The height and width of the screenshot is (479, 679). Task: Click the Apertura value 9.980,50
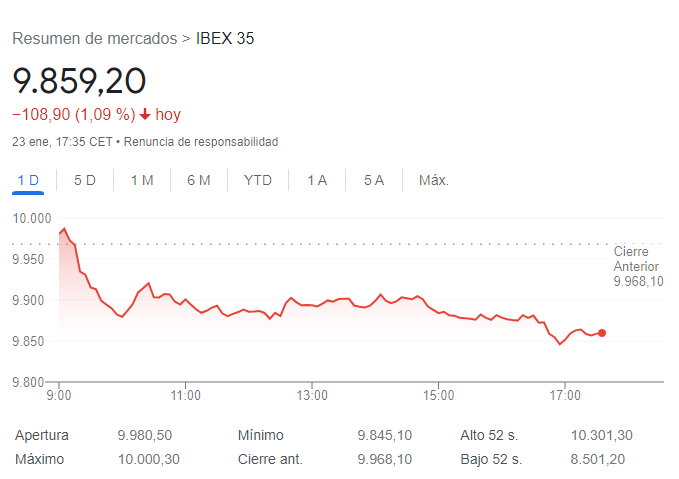click(145, 435)
